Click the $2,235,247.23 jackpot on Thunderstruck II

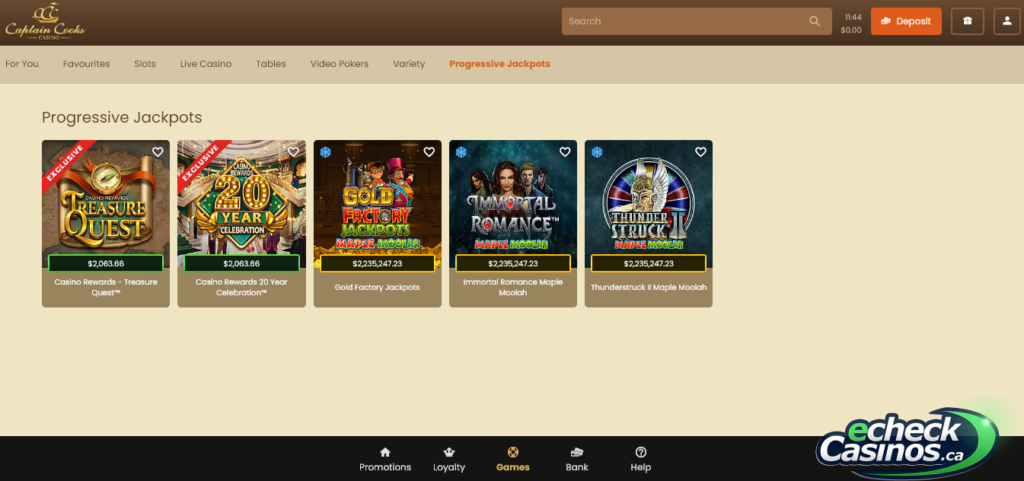(648, 264)
